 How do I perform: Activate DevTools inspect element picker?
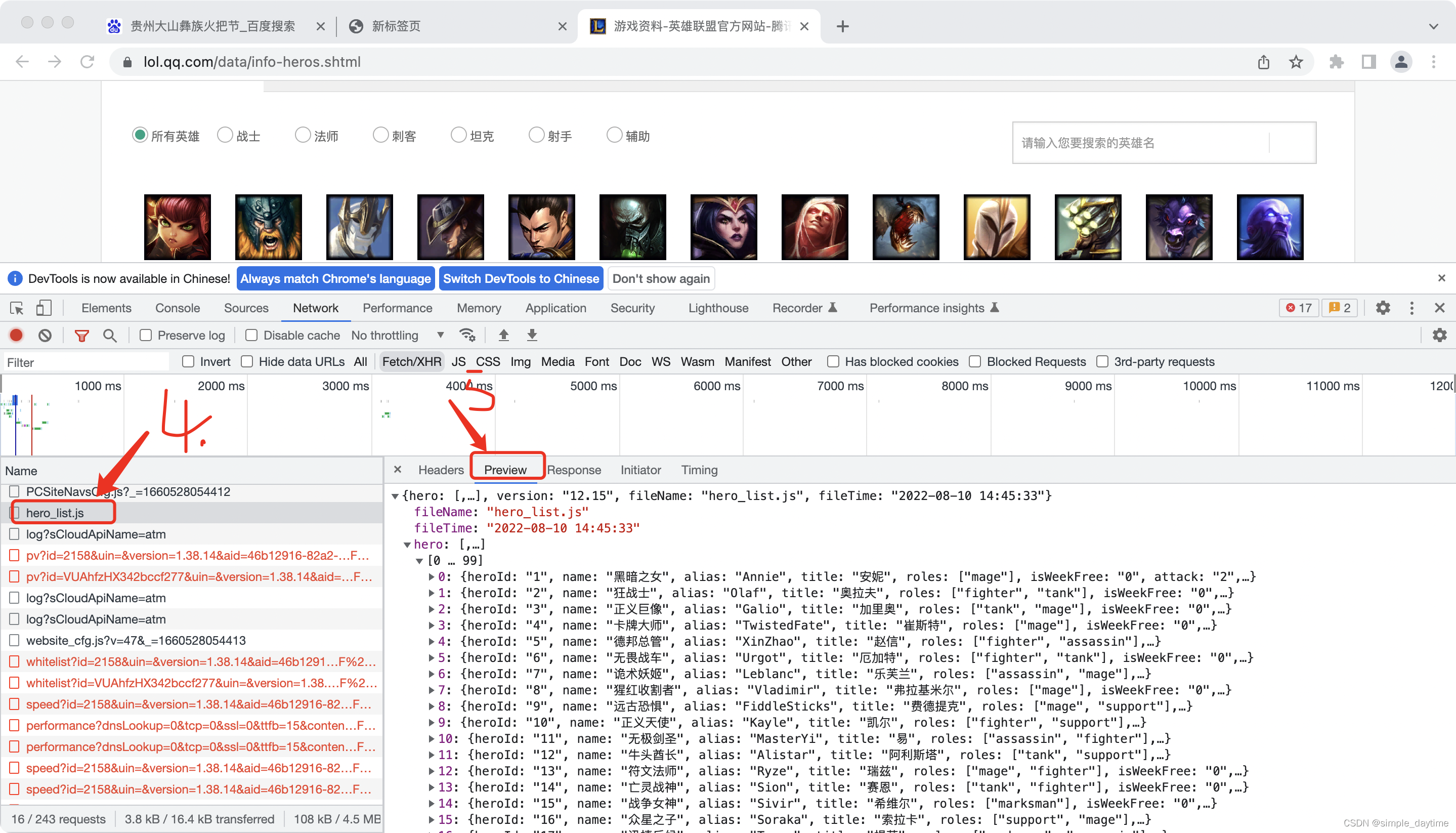pyautogui.click(x=17, y=308)
